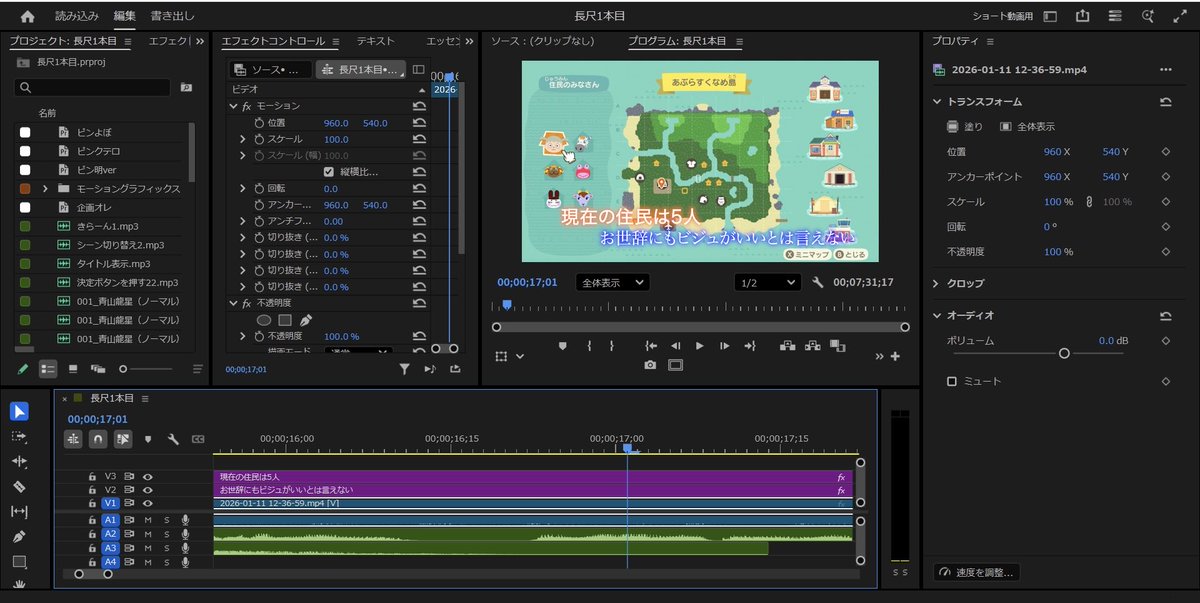Create ellipse mask under opacity

pyautogui.click(x=264, y=320)
